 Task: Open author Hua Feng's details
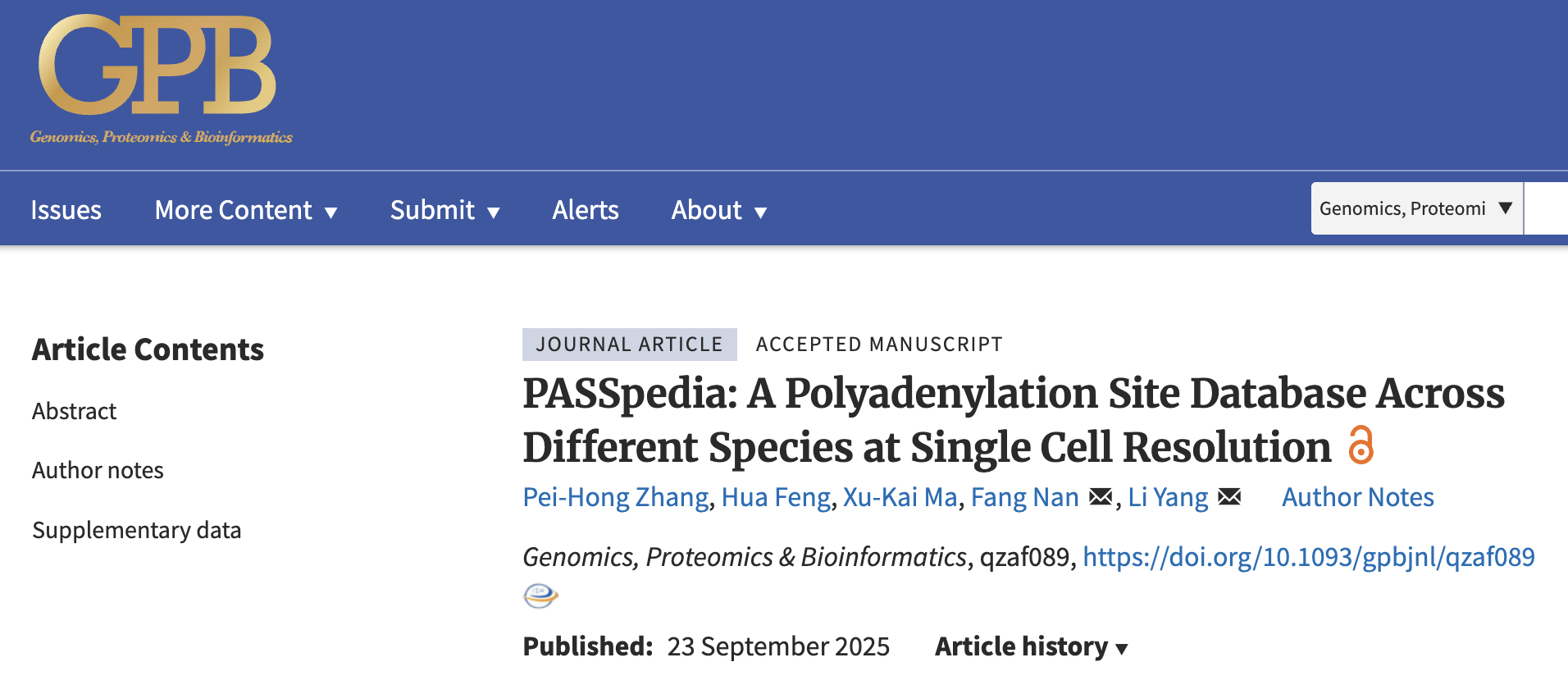pos(776,497)
